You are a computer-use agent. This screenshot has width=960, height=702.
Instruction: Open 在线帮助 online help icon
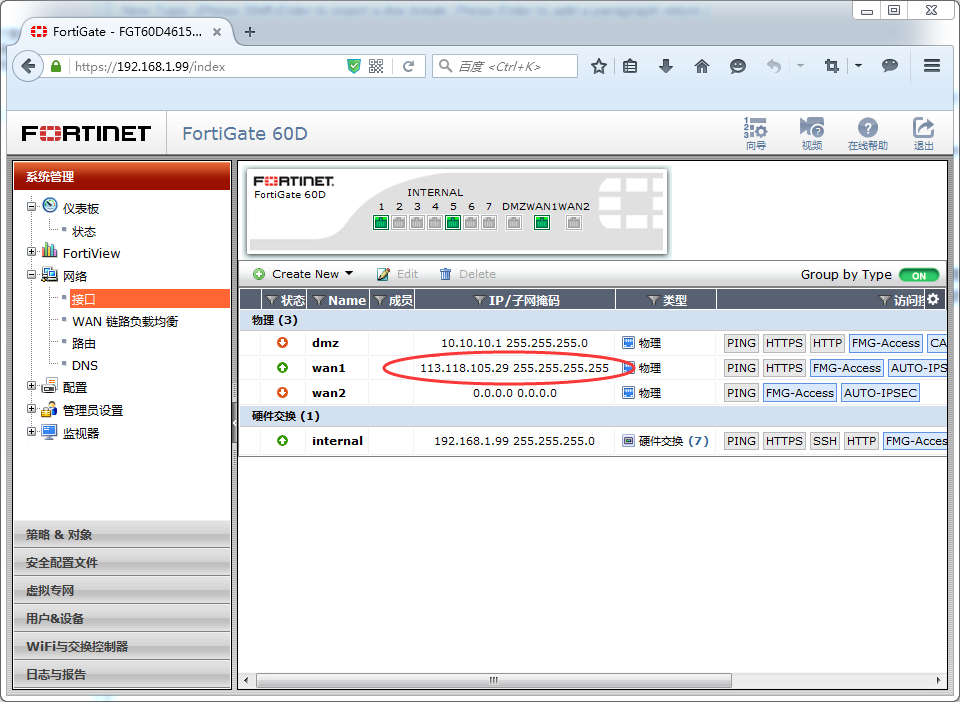click(x=868, y=133)
